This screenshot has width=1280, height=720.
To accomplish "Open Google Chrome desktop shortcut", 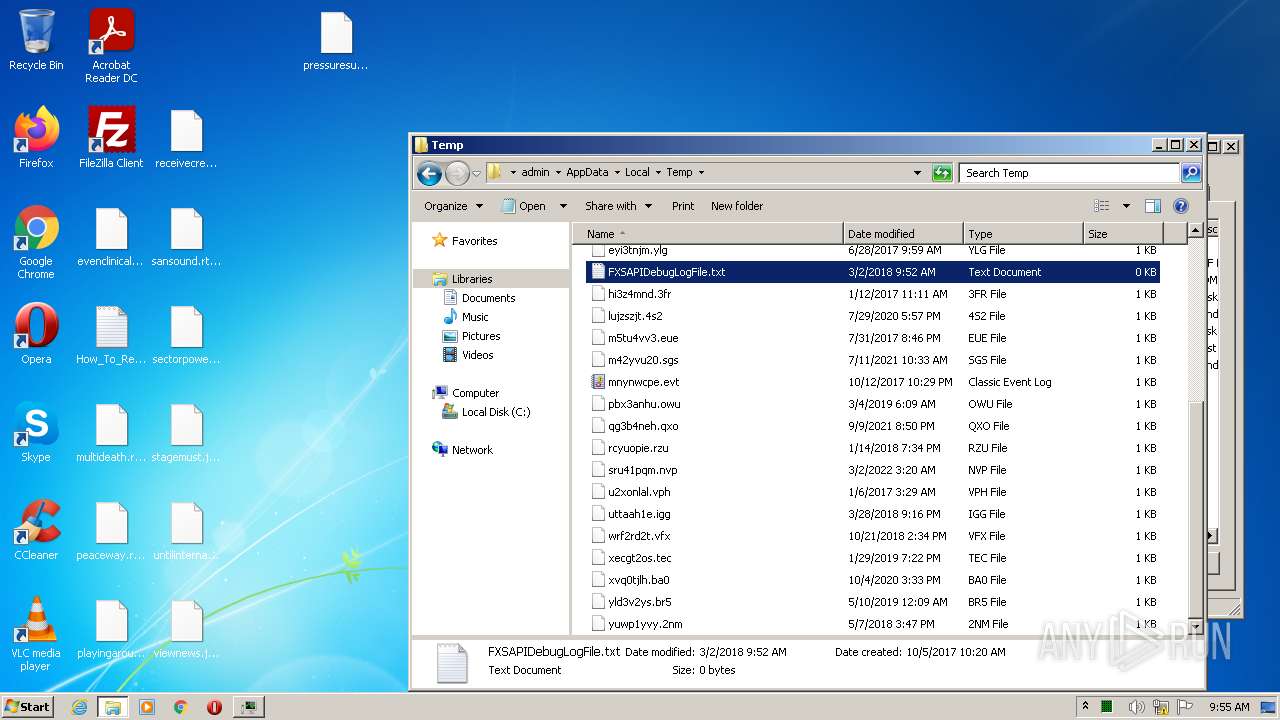I will (x=36, y=243).
